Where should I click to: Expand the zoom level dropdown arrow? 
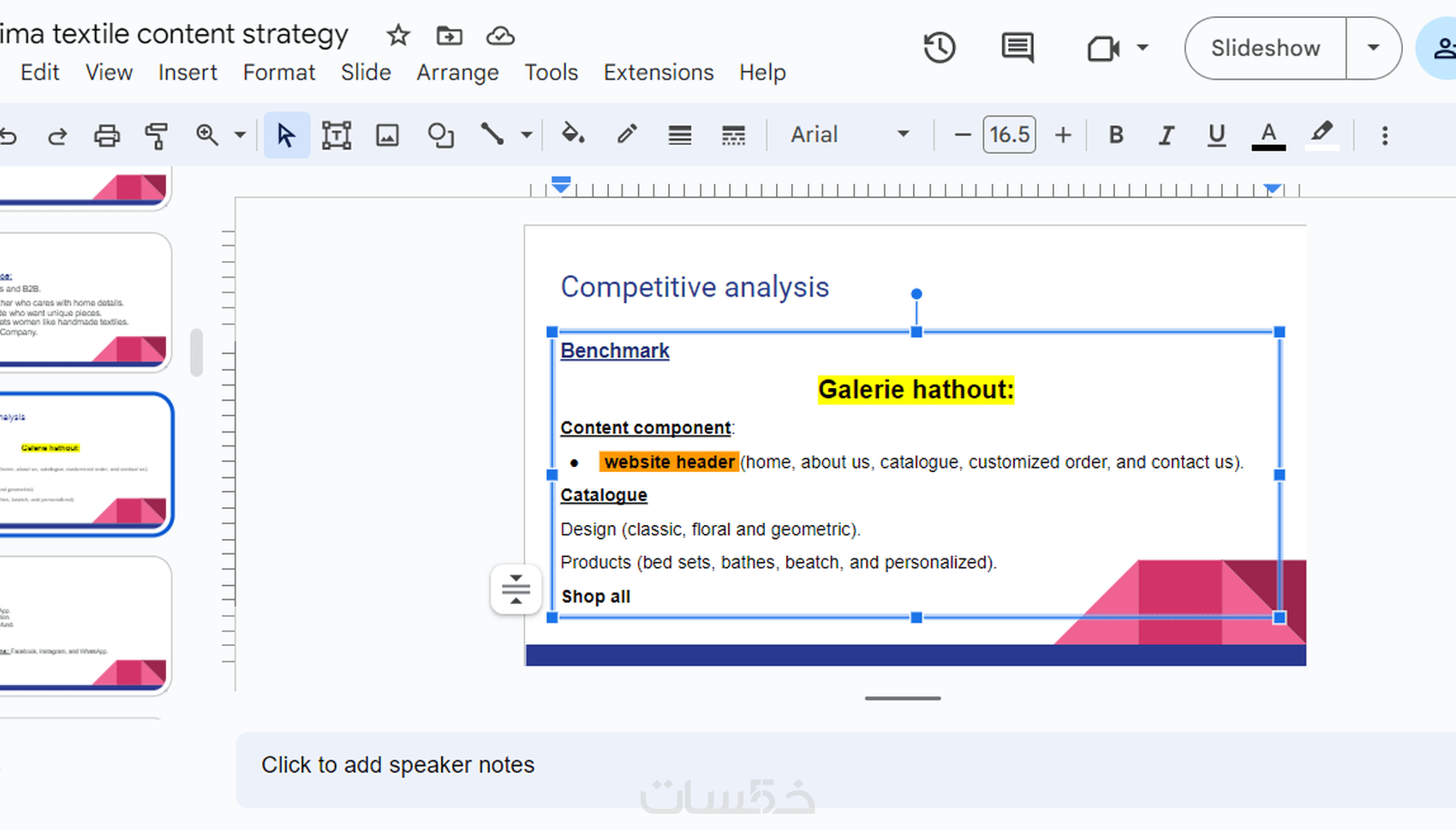tap(240, 135)
